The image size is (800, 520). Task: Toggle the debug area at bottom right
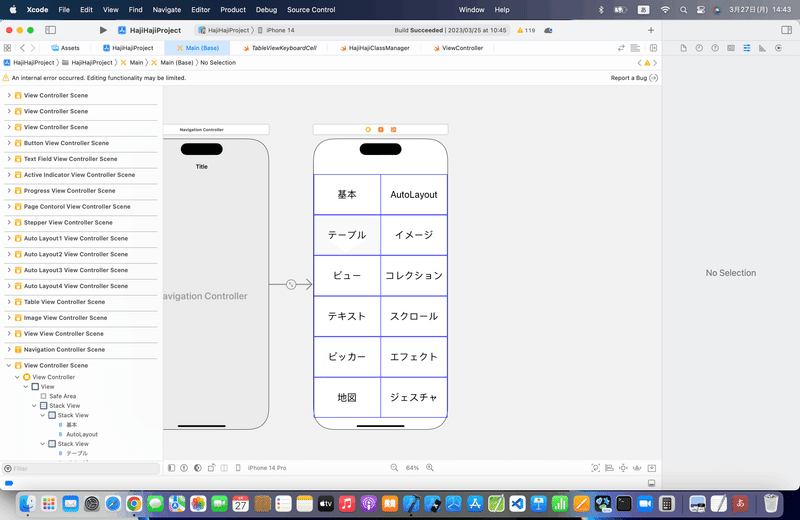[x=652, y=483]
